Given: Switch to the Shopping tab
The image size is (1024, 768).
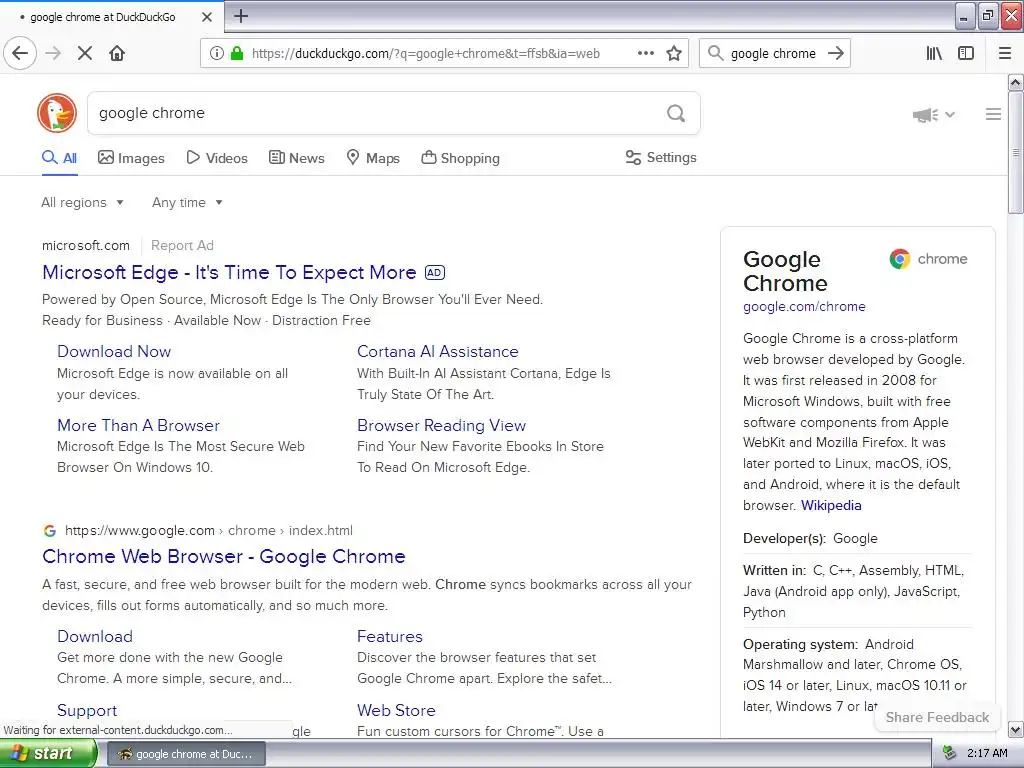Looking at the screenshot, I should (x=460, y=157).
